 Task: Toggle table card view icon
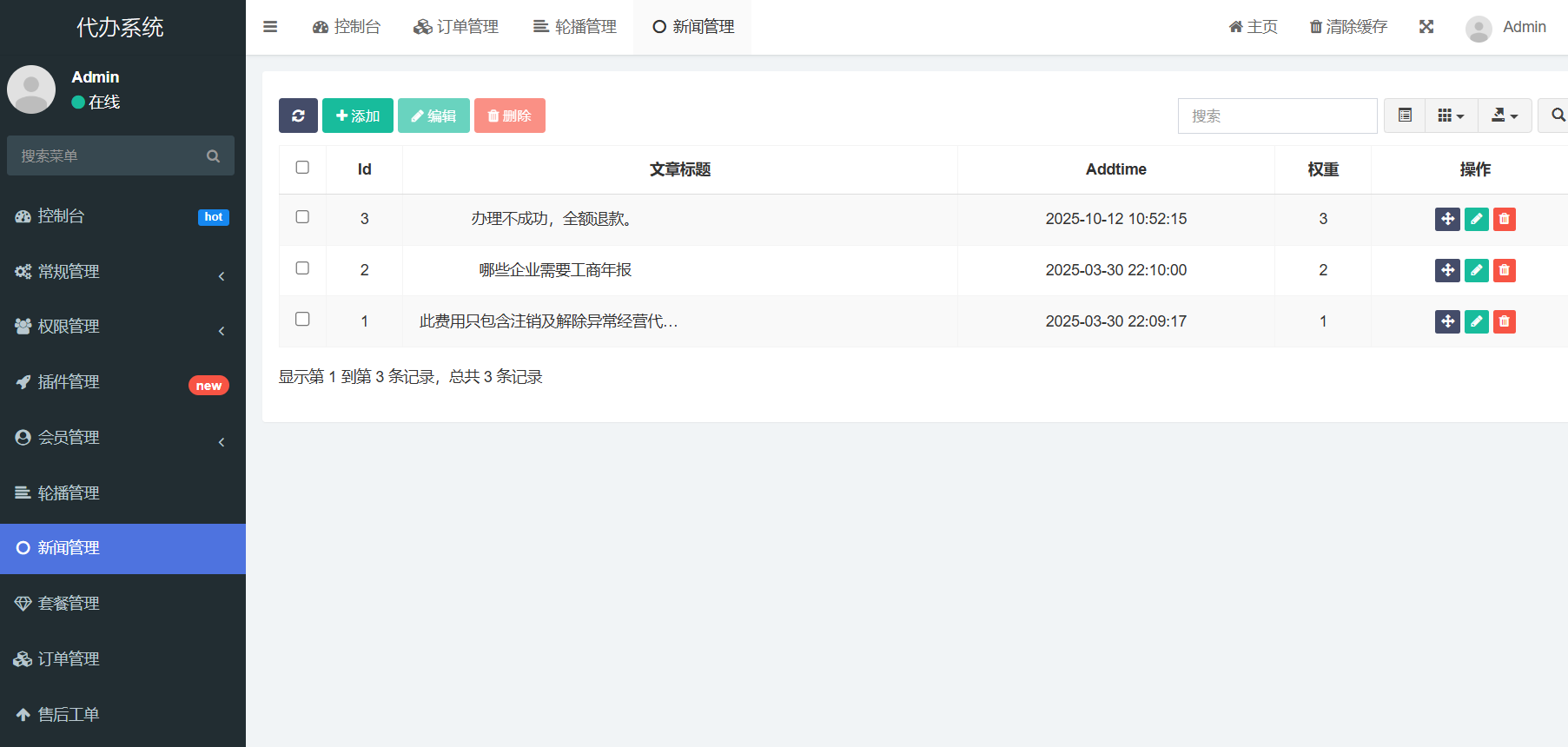pos(1405,116)
